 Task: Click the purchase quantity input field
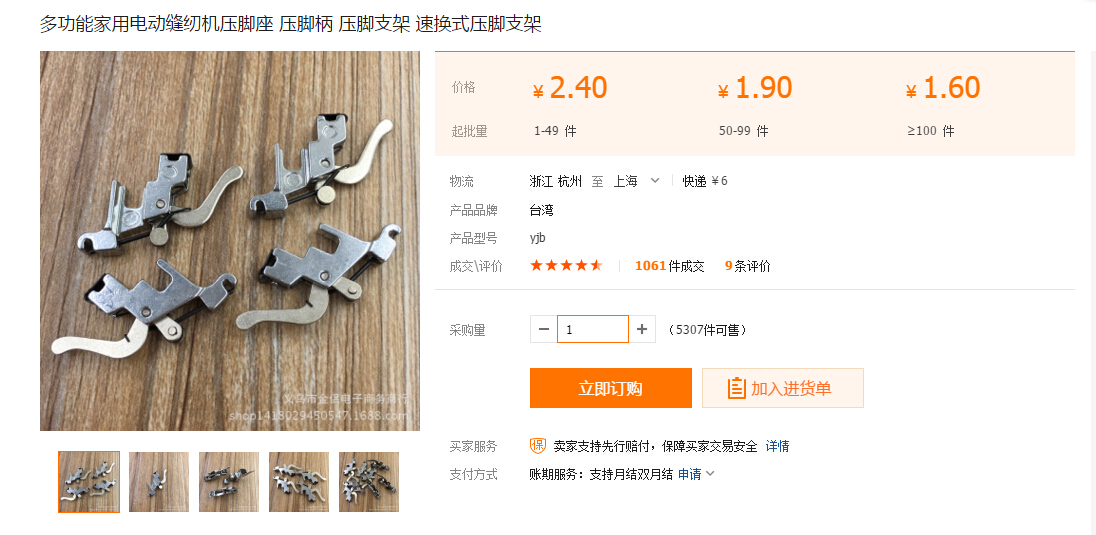point(593,329)
